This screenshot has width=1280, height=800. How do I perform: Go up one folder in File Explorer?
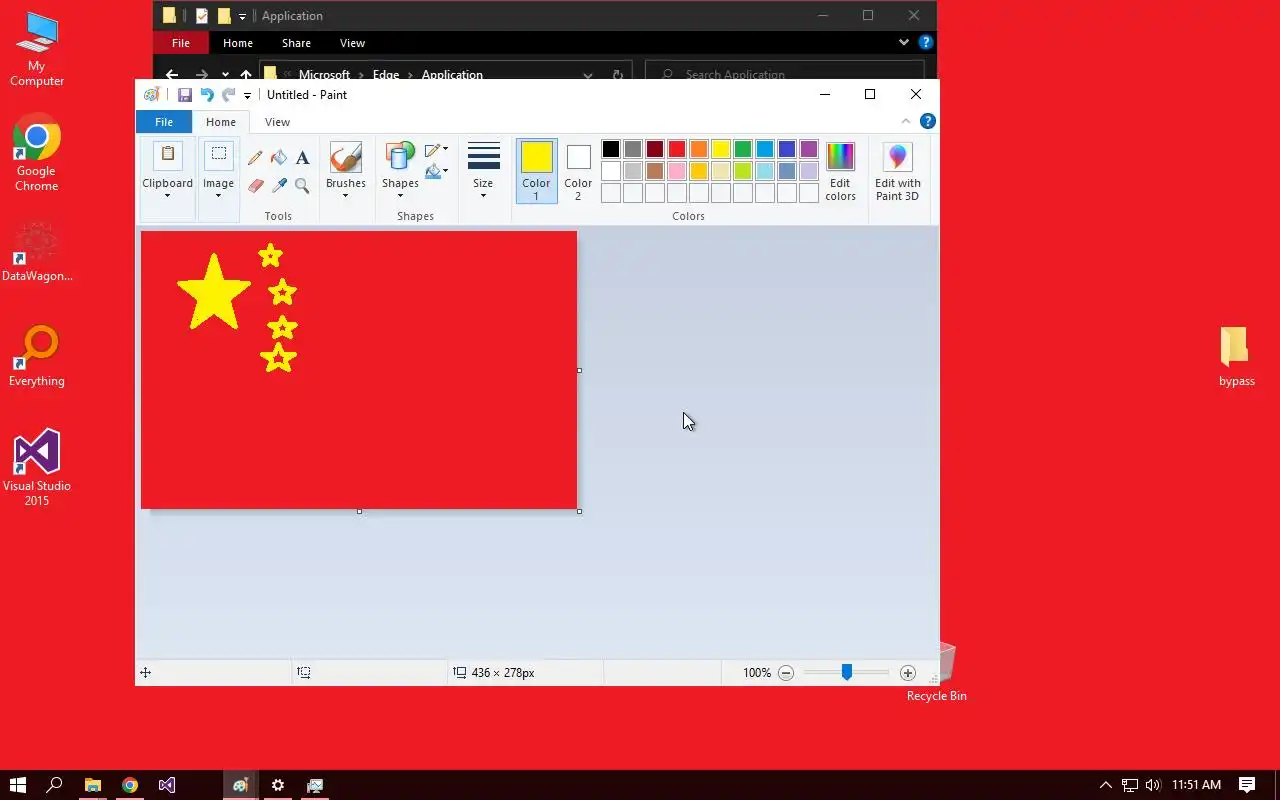click(x=246, y=74)
